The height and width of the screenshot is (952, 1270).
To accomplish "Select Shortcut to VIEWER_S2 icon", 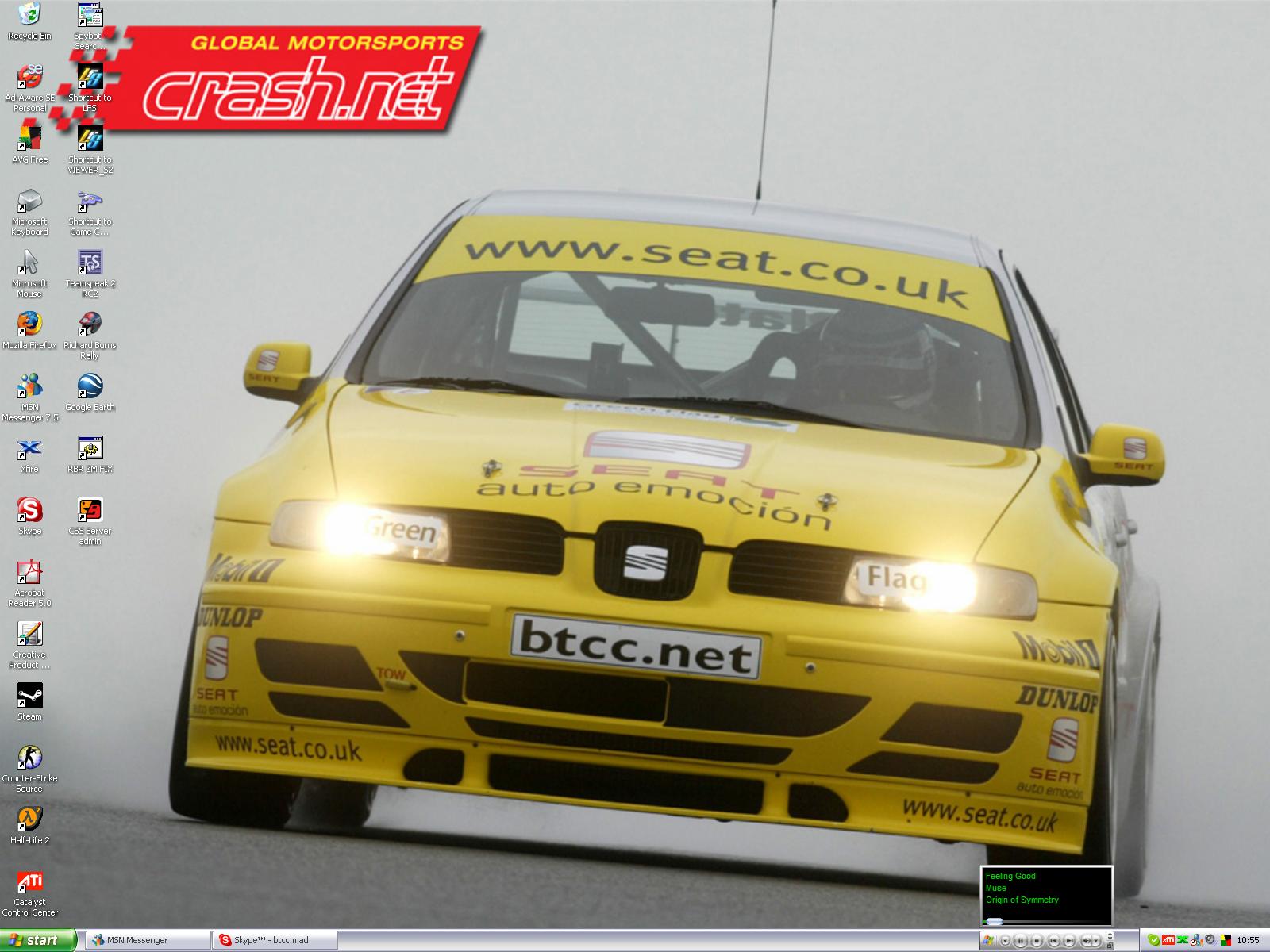I will pyautogui.click(x=90, y=150).
